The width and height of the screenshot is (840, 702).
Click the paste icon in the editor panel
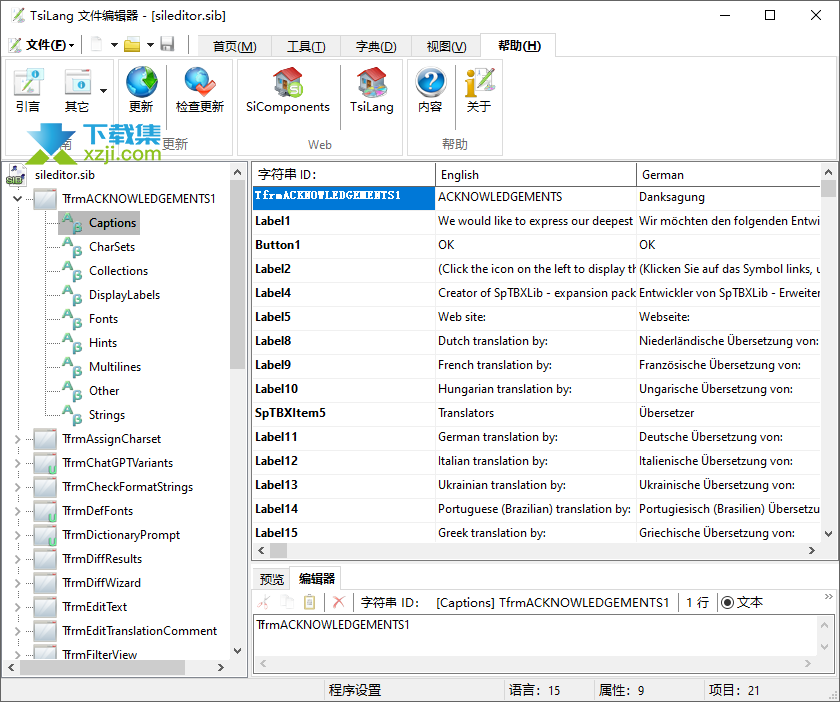[310, 601]
